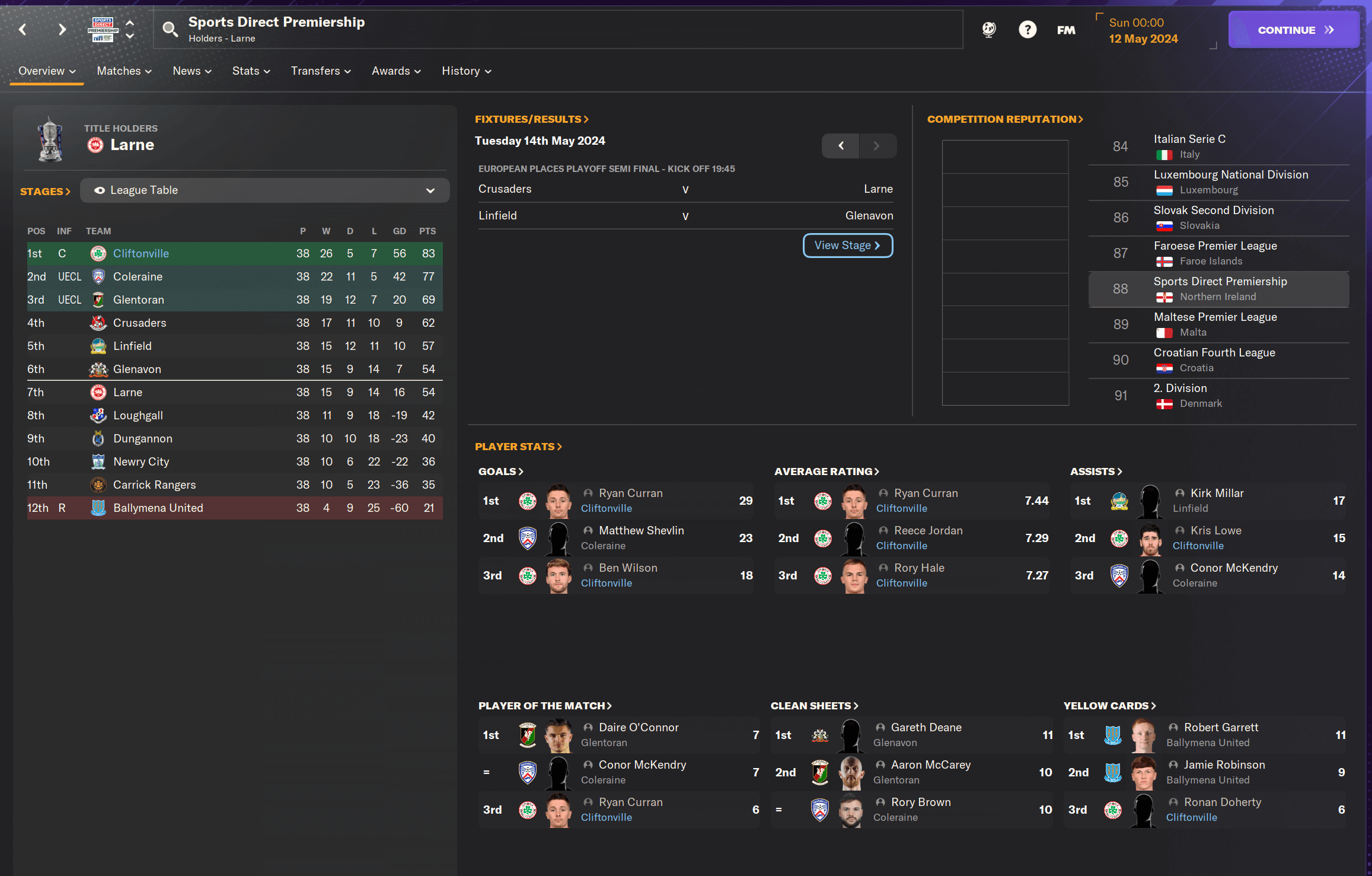This screenshot has height=876, width=1372.
Task: Open the League Table stage dropdown
Action: pyautogui.click(x=264, y=190)
